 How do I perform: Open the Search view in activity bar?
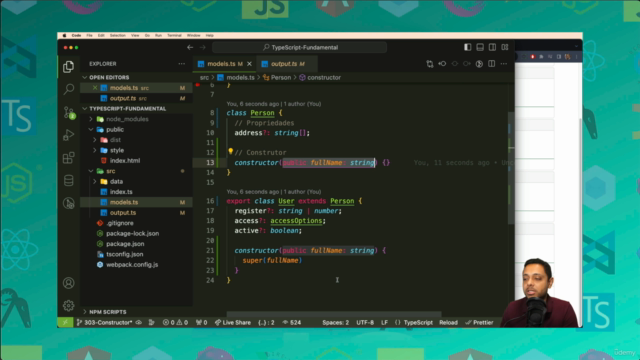pyautogui.click(x=69, y=89)
